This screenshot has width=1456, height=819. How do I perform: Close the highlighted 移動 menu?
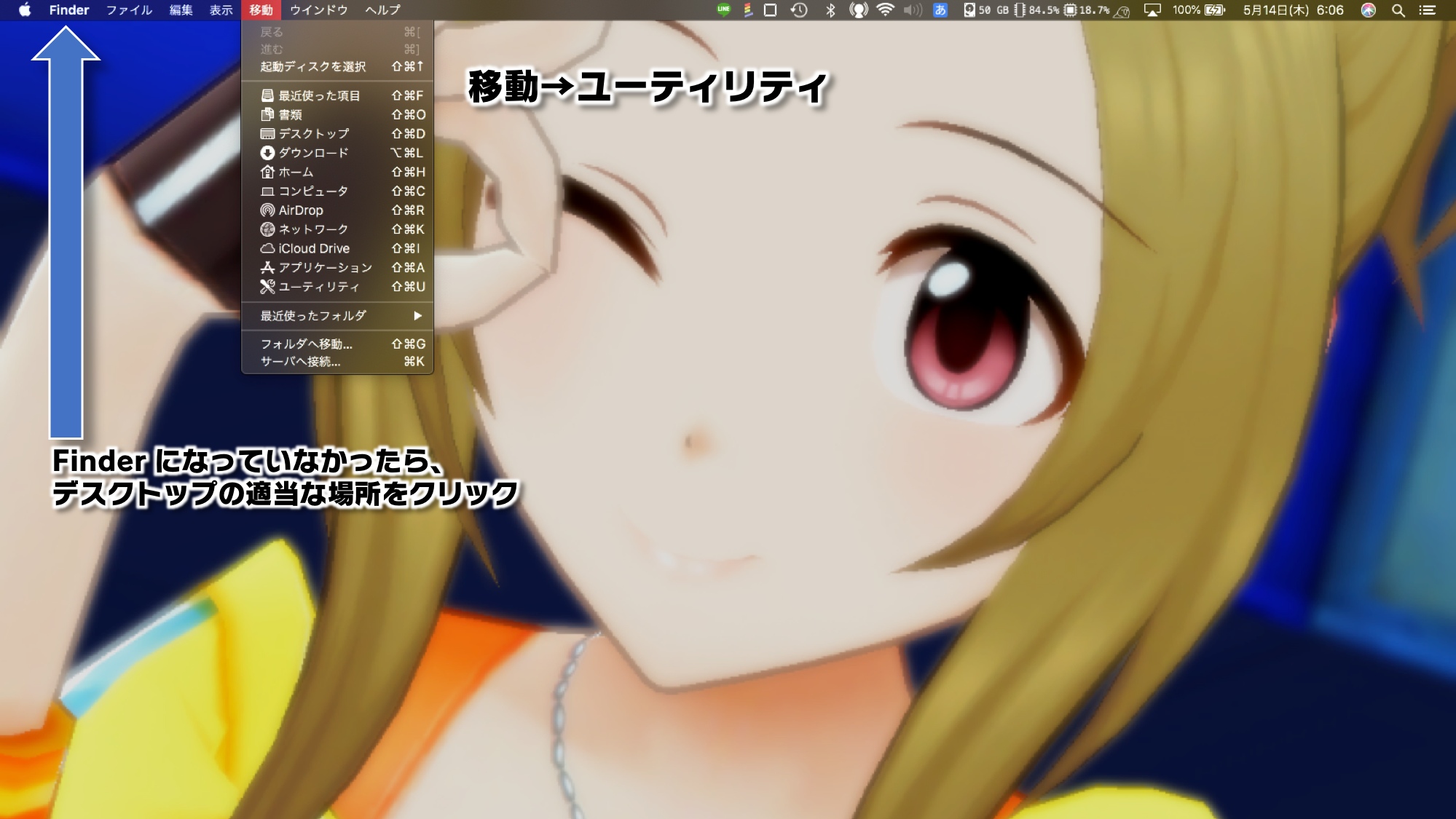[261, 10]
